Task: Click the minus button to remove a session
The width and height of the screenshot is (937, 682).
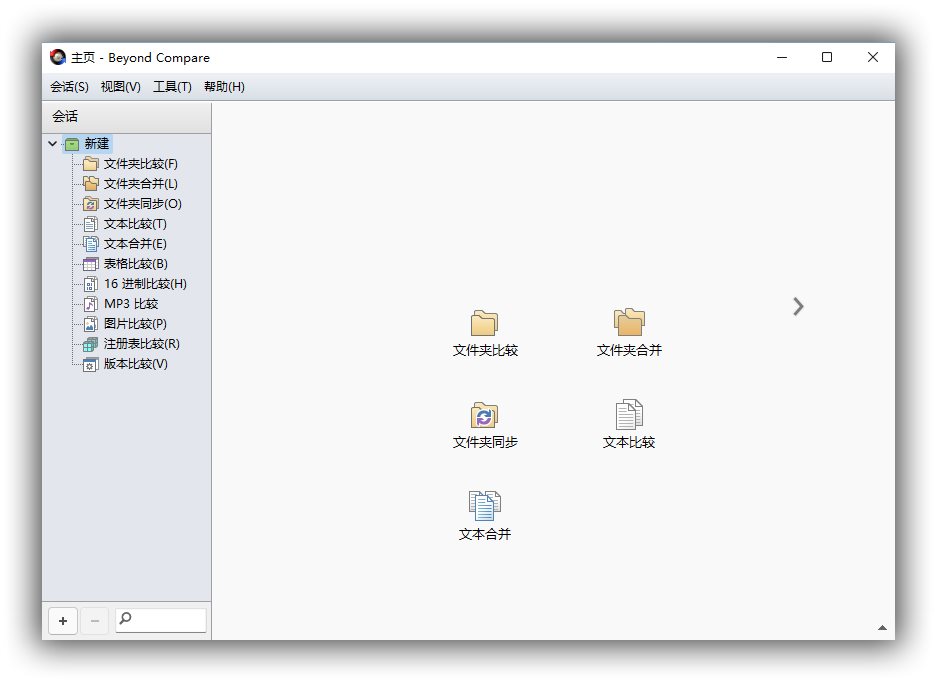Action: point(94,621)
